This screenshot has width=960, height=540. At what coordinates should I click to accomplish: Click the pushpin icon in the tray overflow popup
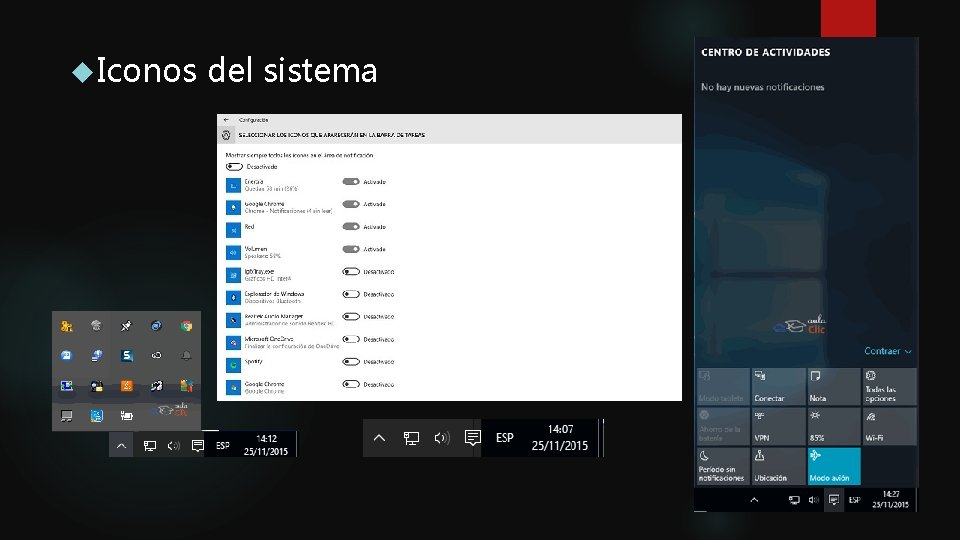pyautogui.click(x=126, y=326)
